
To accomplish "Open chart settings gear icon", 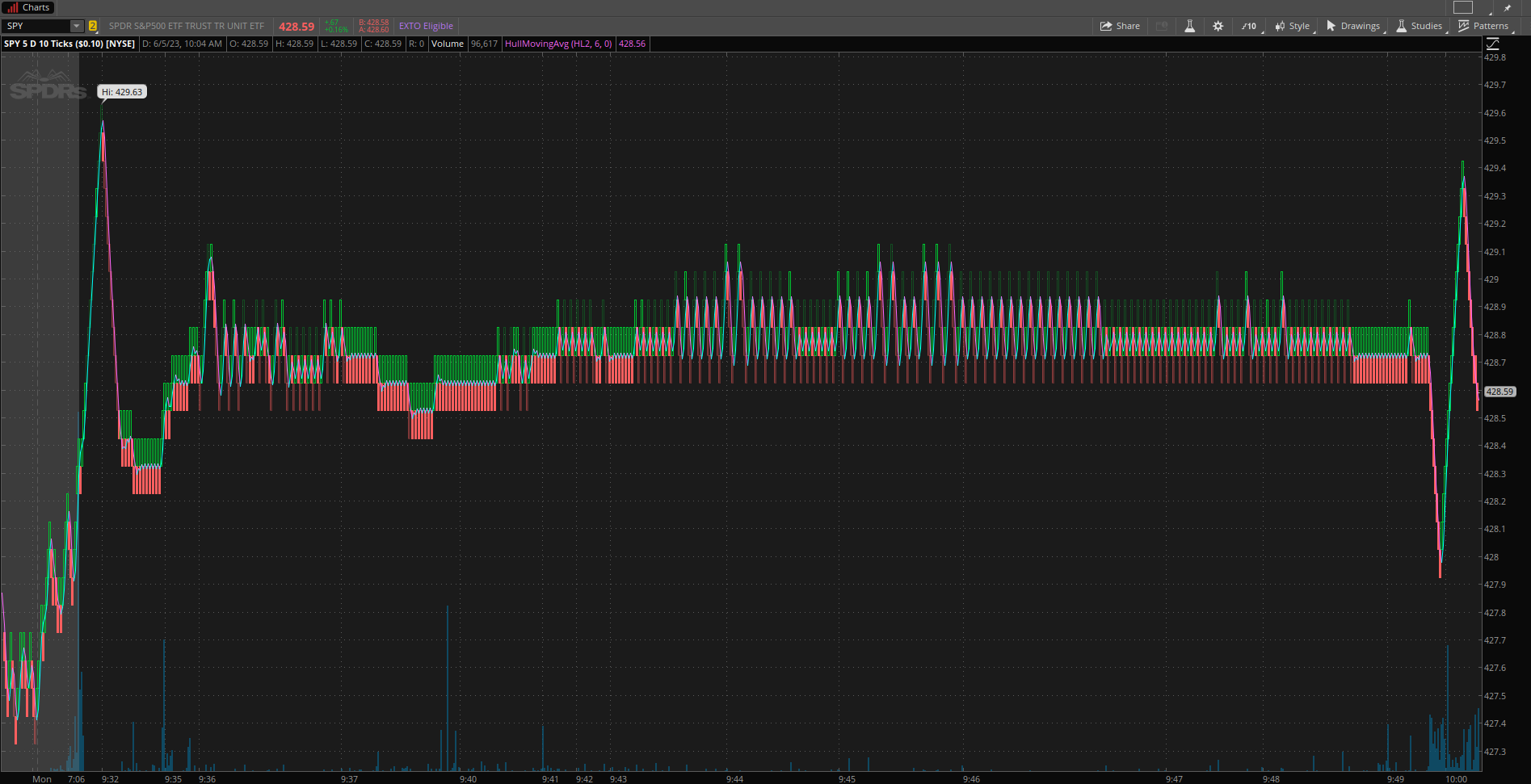I will coord(1218,26).
